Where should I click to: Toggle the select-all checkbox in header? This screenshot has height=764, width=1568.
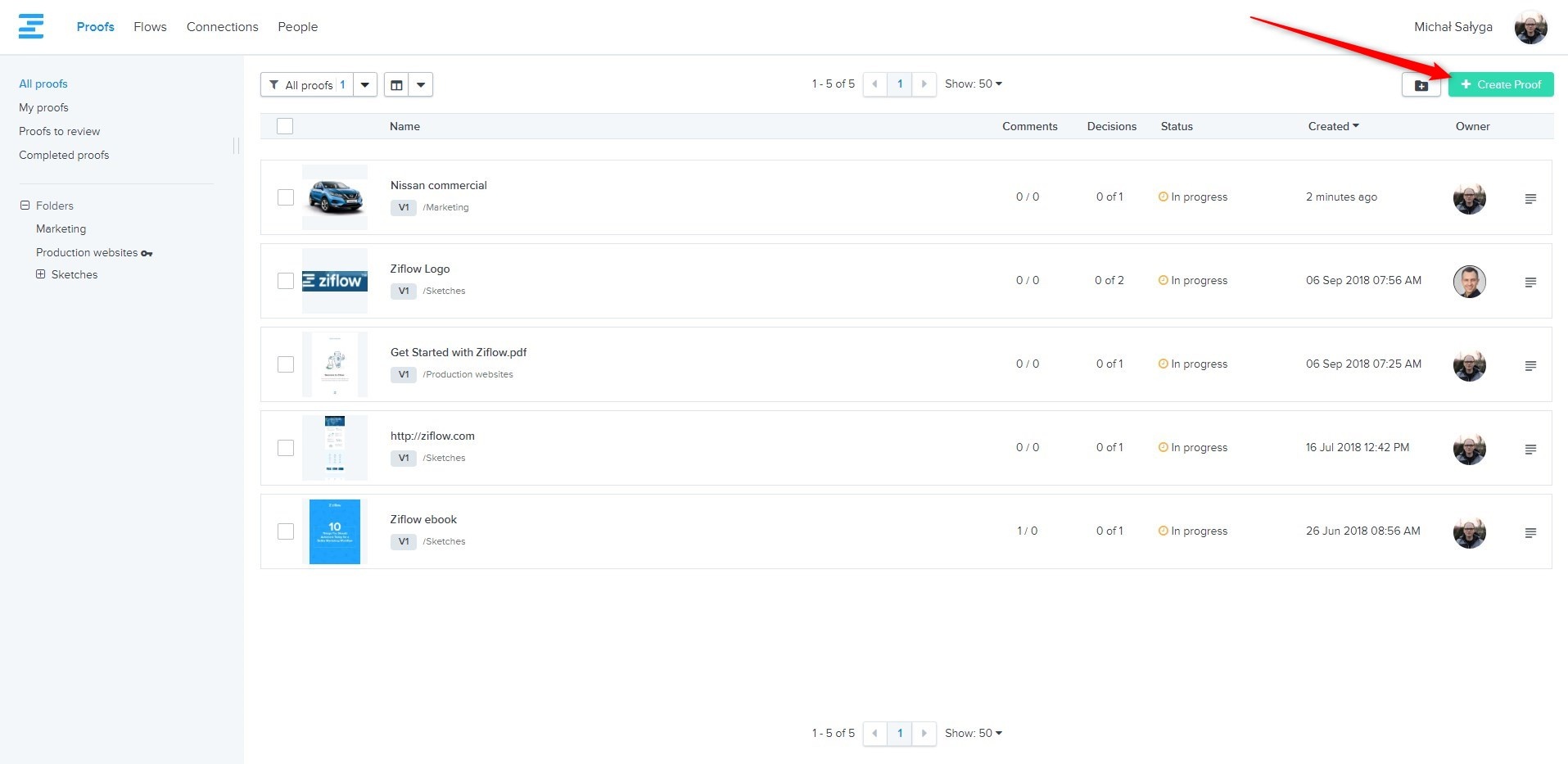(x=285, y=126)
